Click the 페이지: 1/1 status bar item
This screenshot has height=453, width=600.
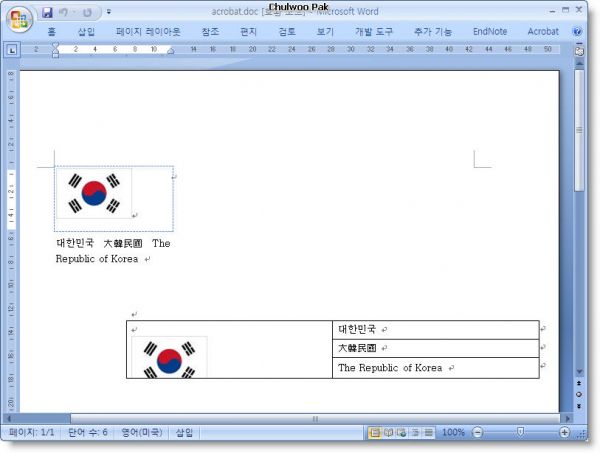coord(32,433)
